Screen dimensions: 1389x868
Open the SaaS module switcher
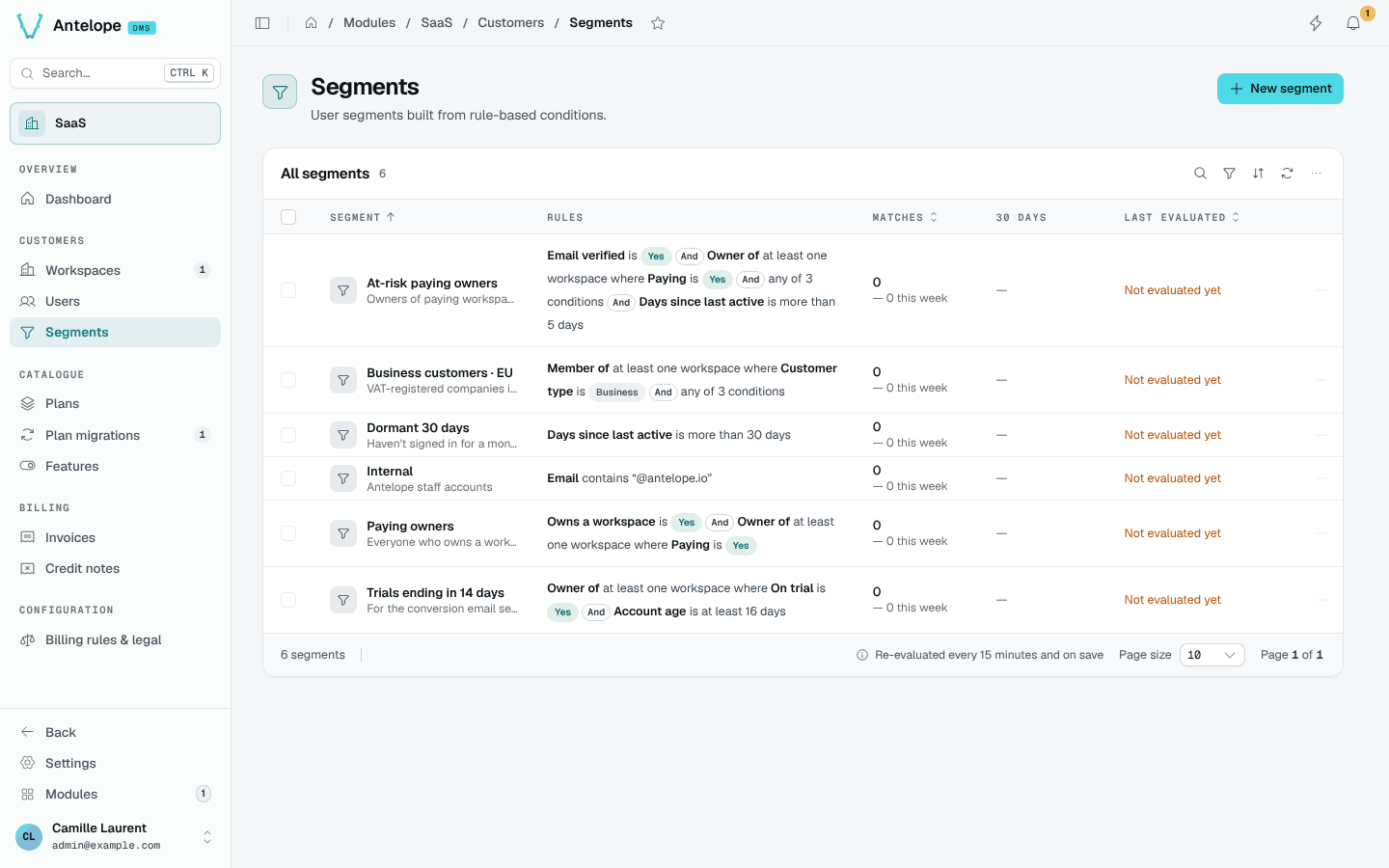[116, 123]
